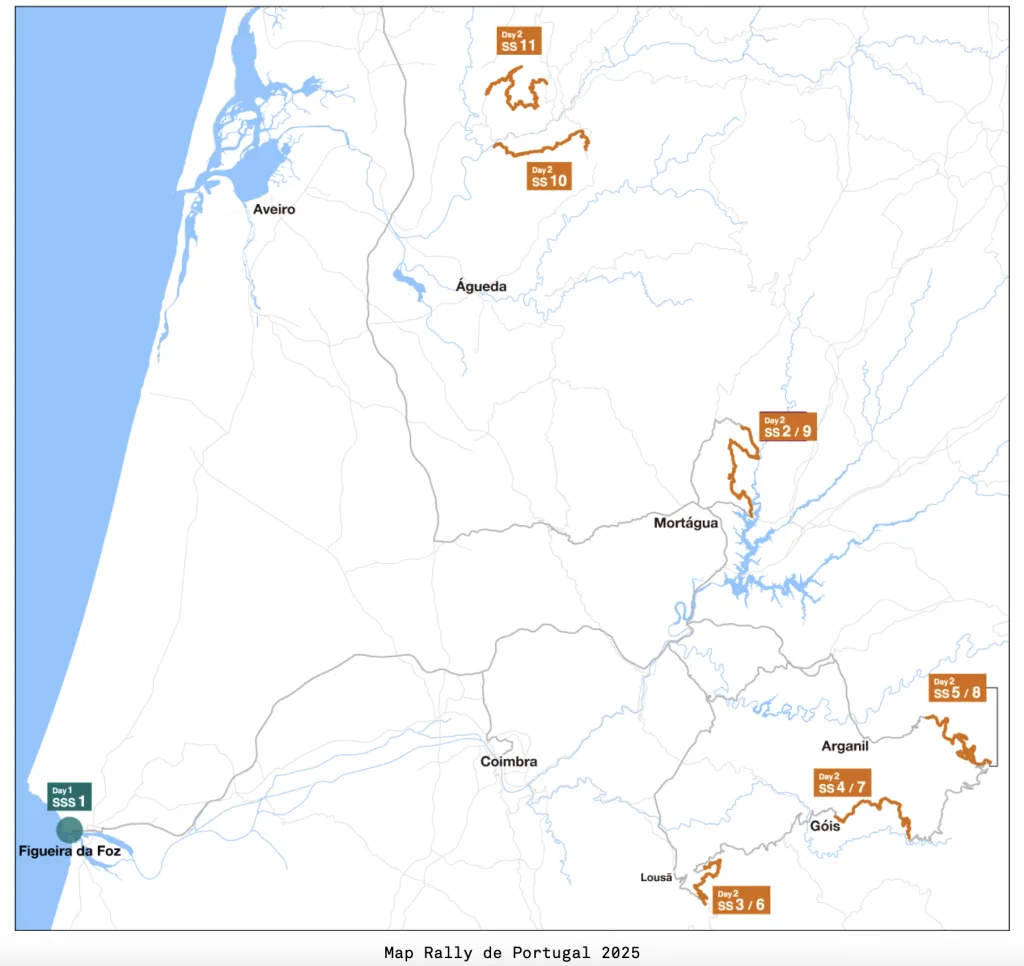Select the Mortágua town name
This screenshot has height=966, width=1024.
pos(686,523)
